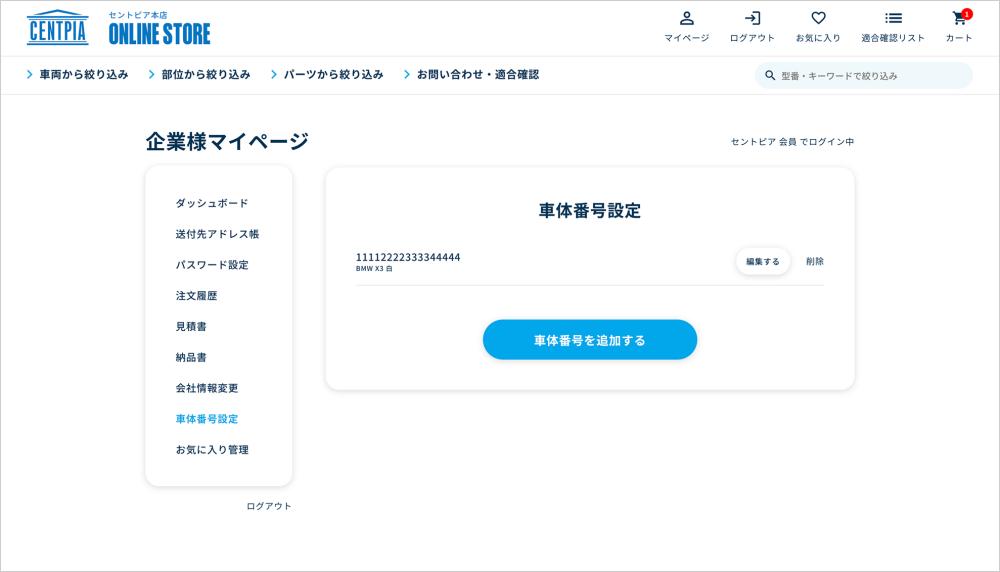The image size is (1000, 572).
Task: Select ダッシュボード in sidebar
Action: point(212,203)
